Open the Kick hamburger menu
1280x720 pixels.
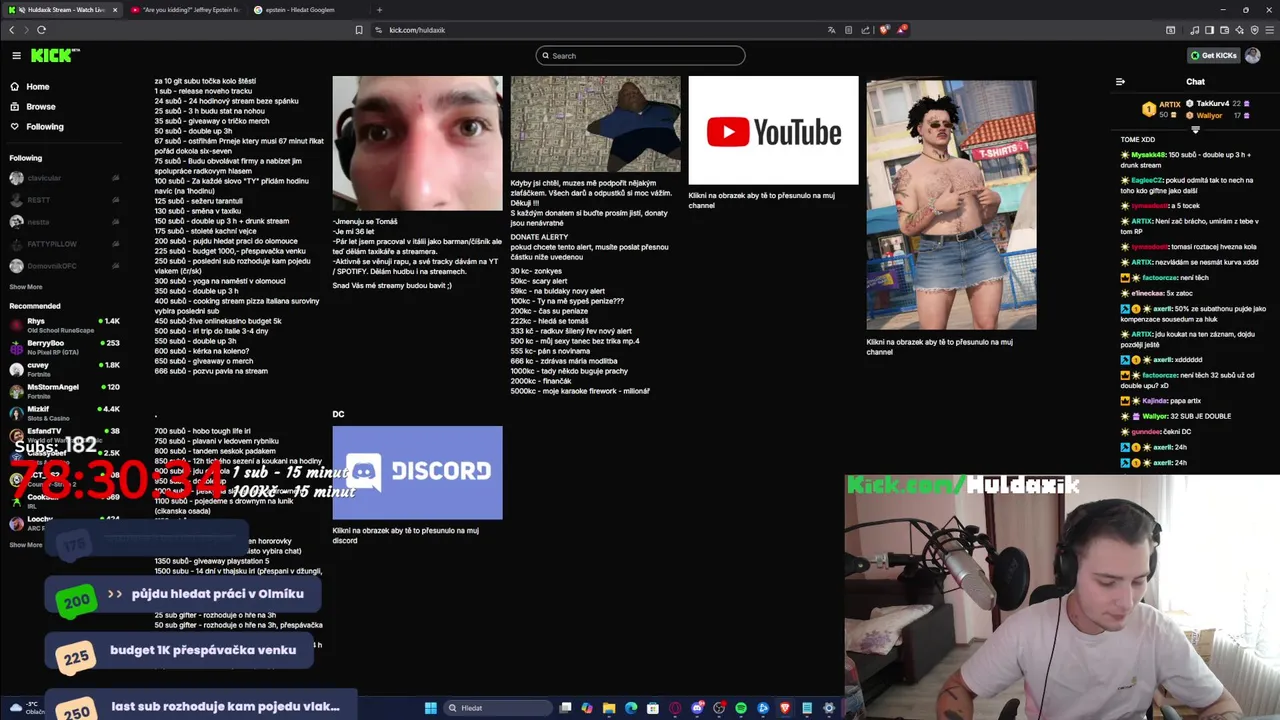pos(16,56)
